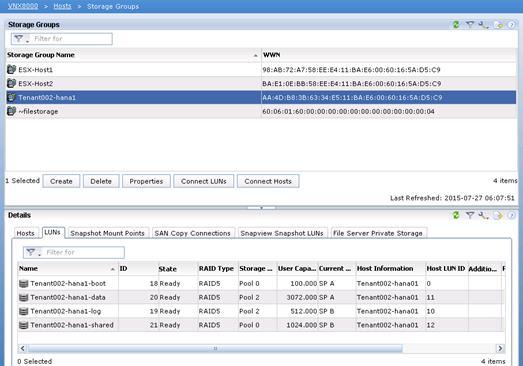The image size is (523, 366).
Task: Sort by WWN column header
Action: click(x=389, y=55)
